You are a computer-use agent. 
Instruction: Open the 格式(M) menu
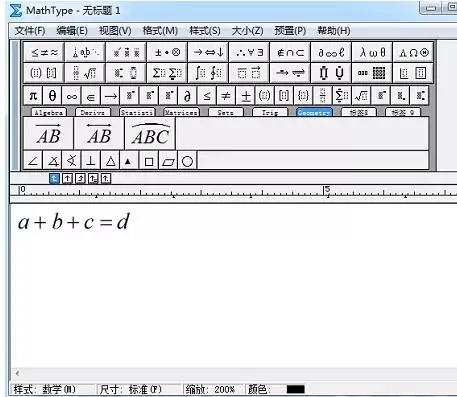(160, 31)
